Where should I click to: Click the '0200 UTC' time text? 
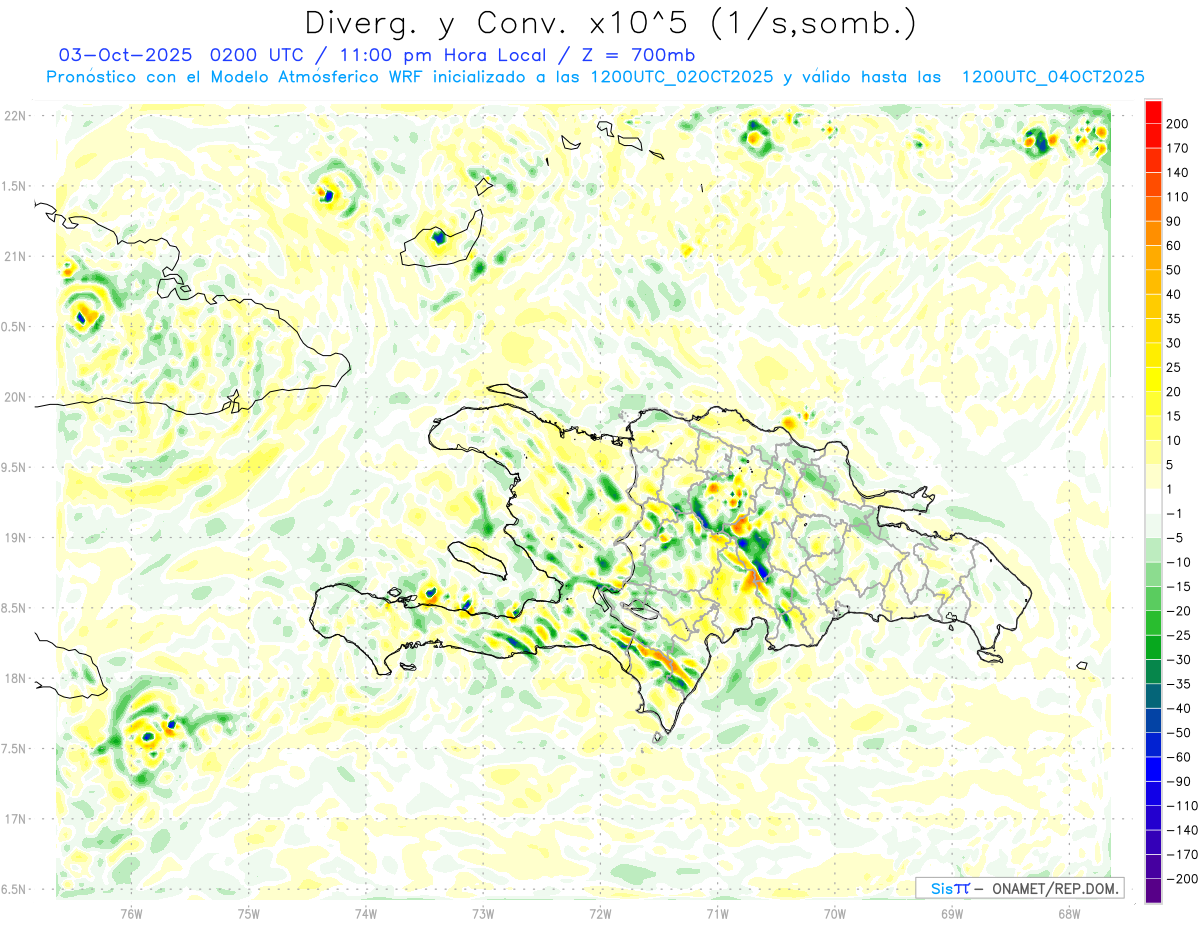point(257,55)
